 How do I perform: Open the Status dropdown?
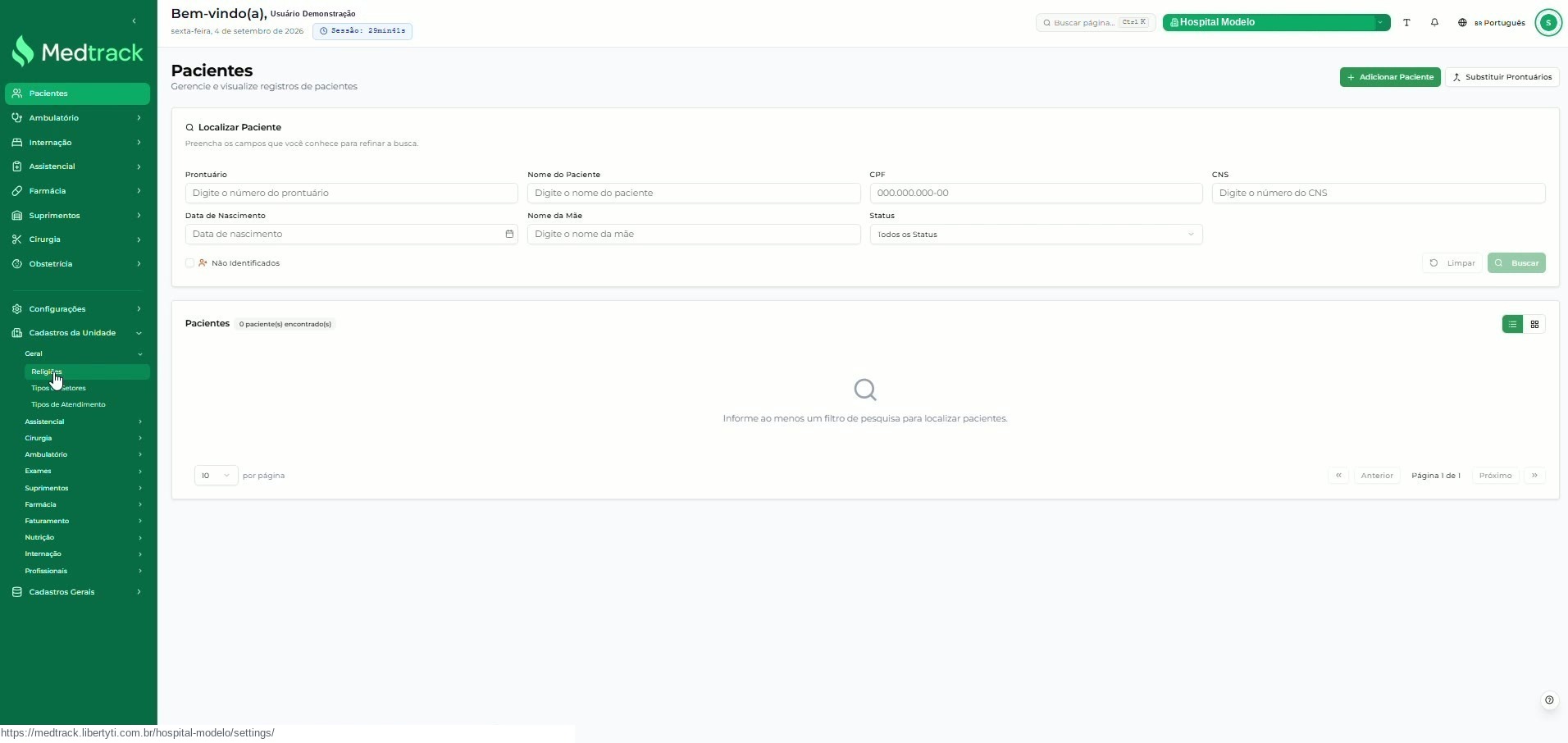click(x=1036, y=235)
